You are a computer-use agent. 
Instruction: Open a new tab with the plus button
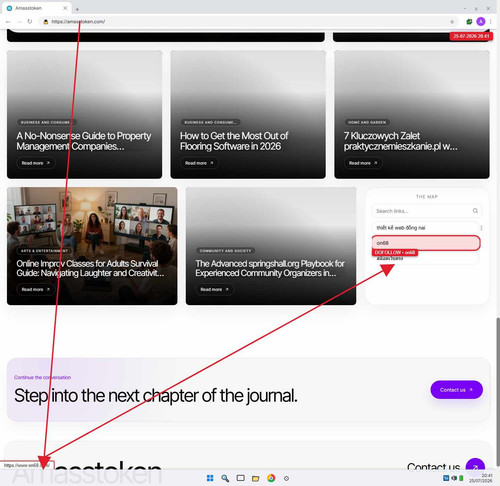pos(77,9)
